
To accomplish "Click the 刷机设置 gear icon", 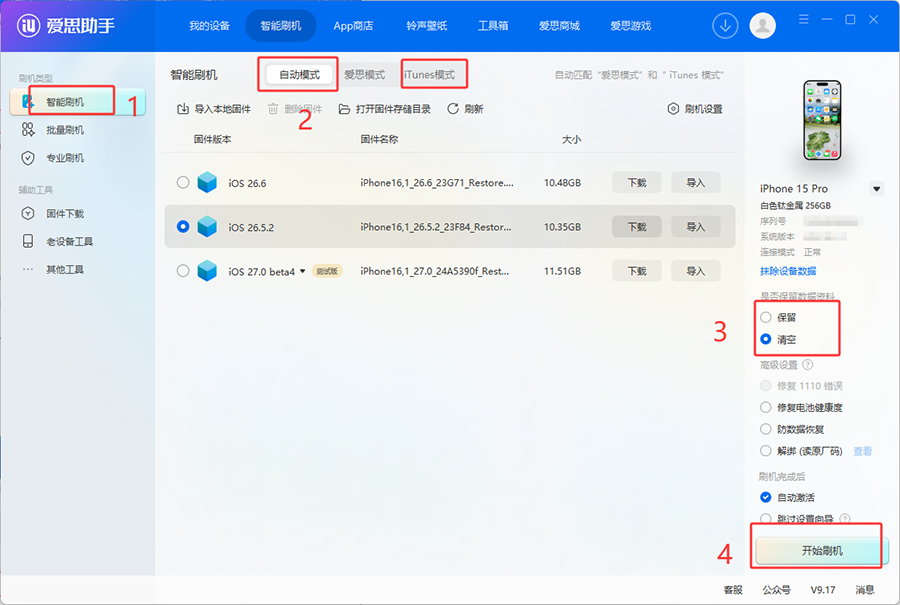I will pyautogui.click(x=673, y=108).
